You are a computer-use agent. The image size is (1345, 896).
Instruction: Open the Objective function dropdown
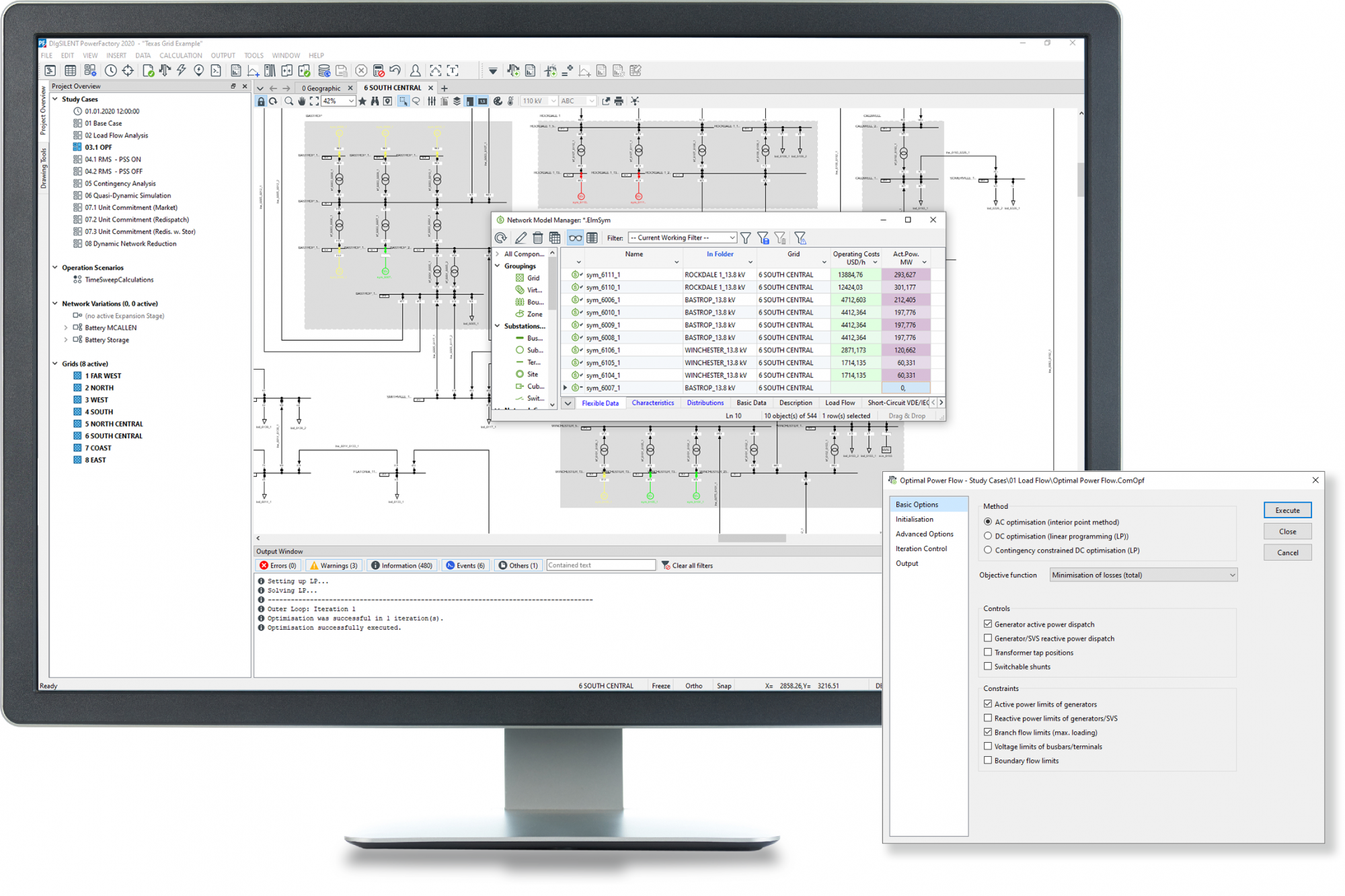point(1143,575)
